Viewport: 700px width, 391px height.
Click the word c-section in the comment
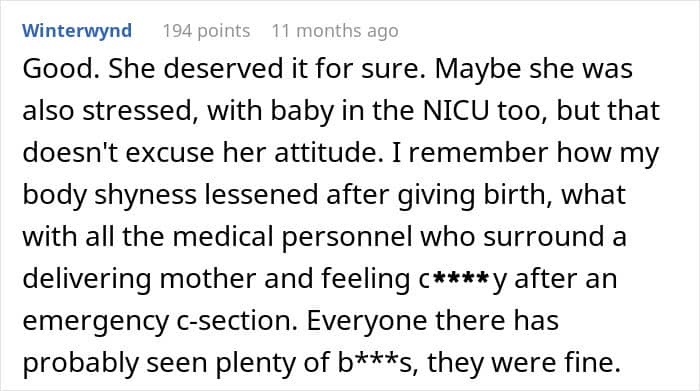tap(237, 320)
